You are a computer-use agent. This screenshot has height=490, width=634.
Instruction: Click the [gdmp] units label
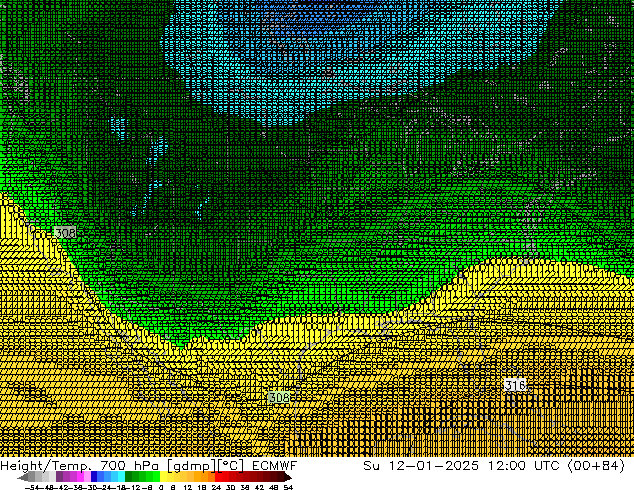click(x=191, y=466)
